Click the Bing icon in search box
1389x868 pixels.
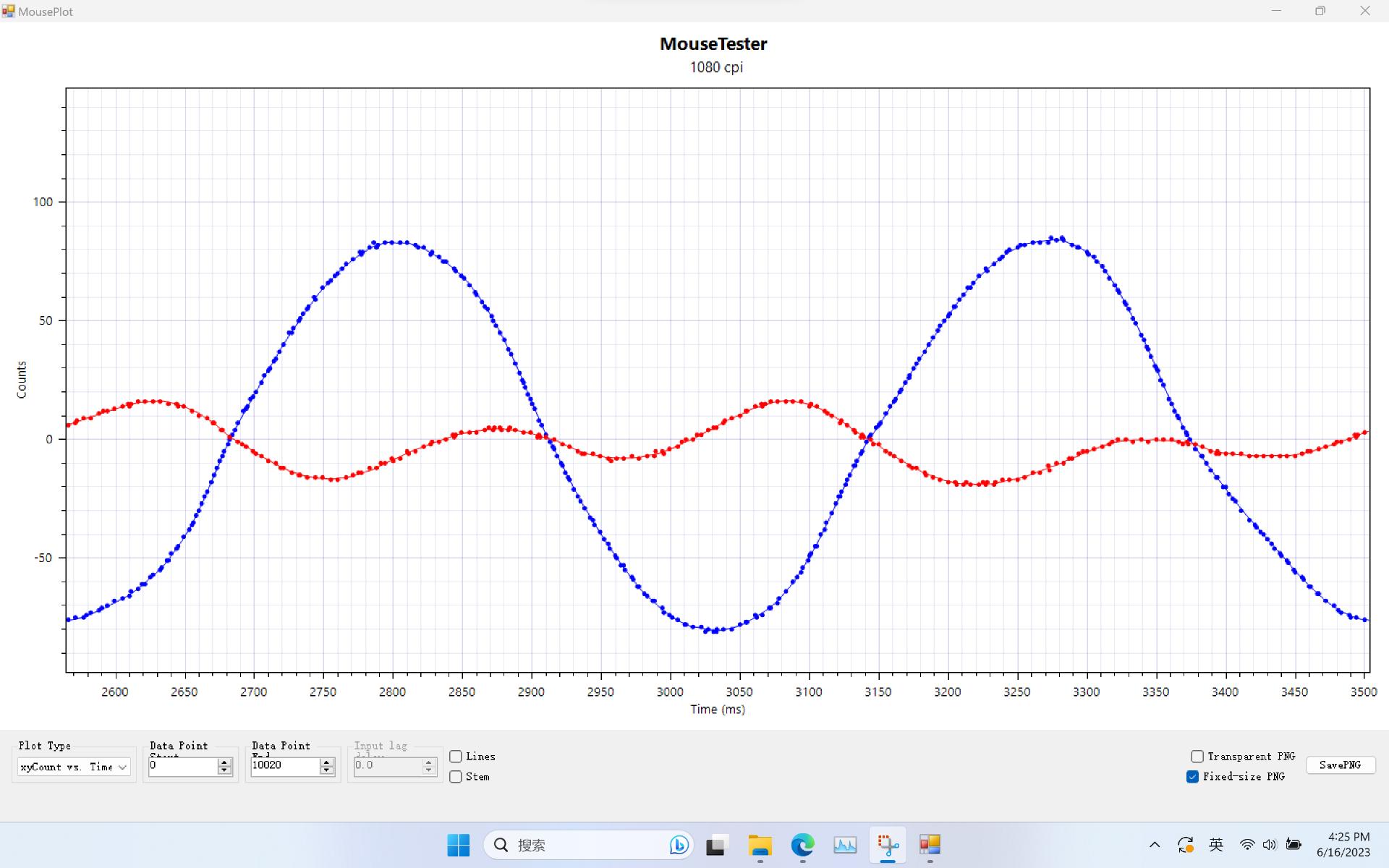(679, 845)
